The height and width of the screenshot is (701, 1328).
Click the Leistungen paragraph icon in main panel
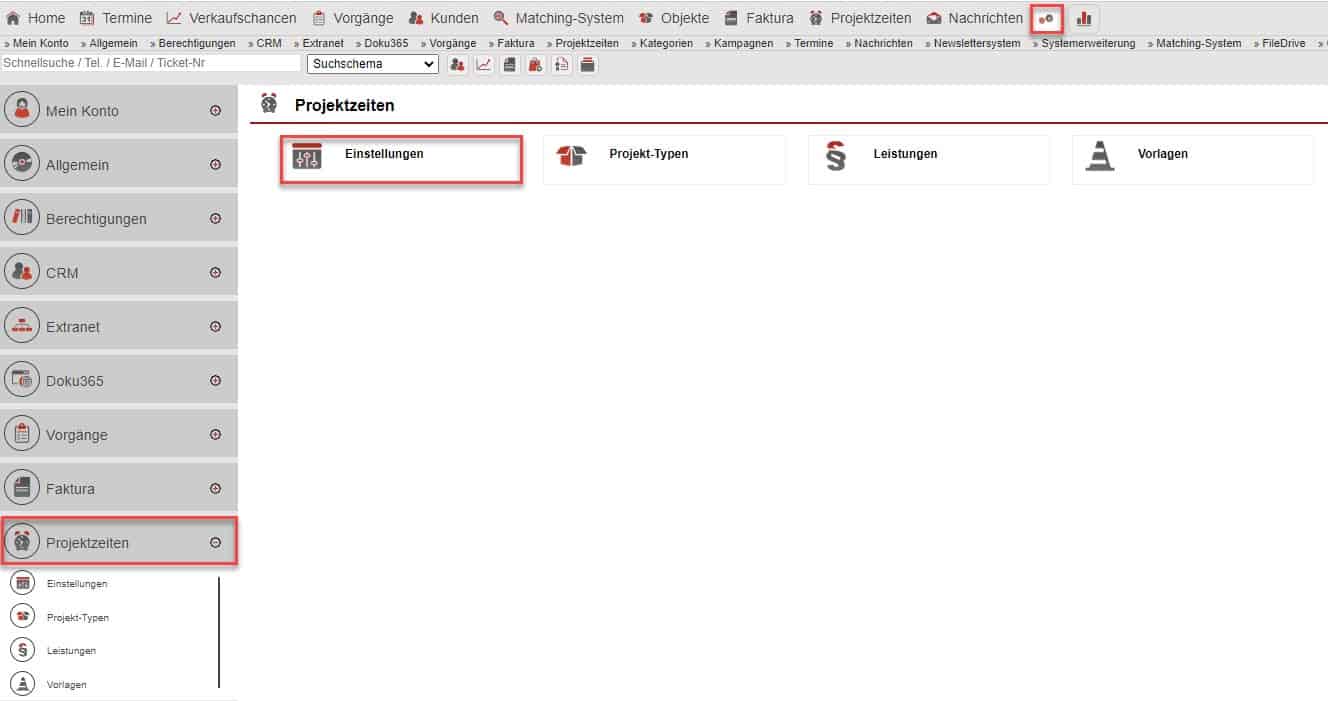[835, 157]
